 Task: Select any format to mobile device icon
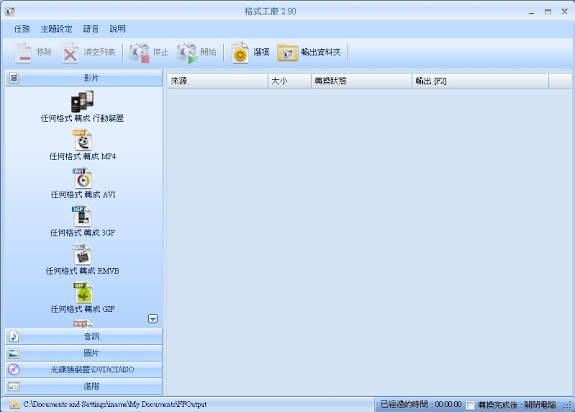82,102
